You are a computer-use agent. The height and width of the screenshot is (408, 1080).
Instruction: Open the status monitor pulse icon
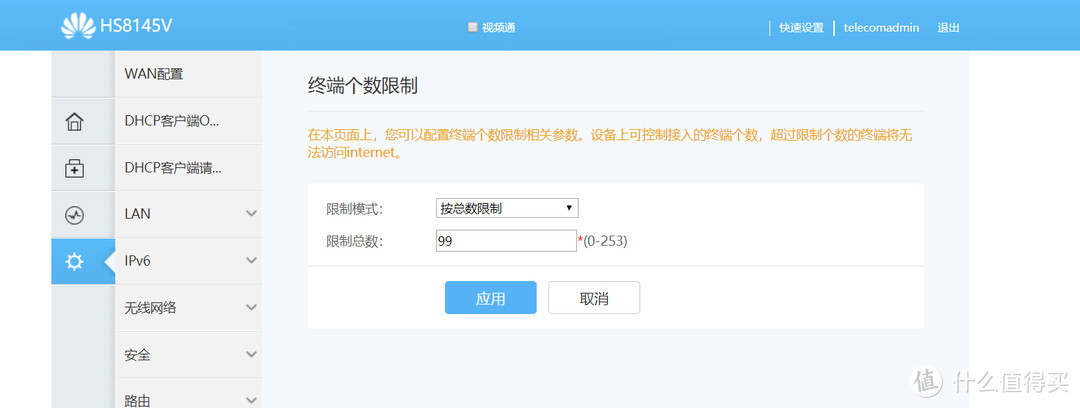click(x=74, y=215)
